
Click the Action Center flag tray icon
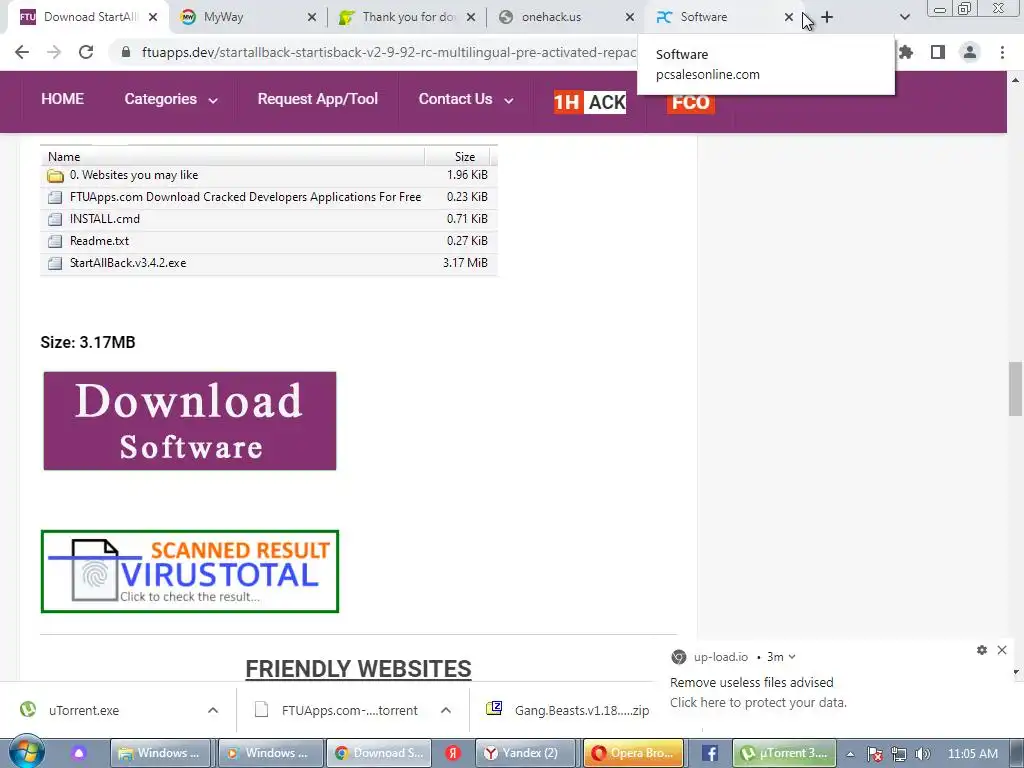click(x=875, y=754)
